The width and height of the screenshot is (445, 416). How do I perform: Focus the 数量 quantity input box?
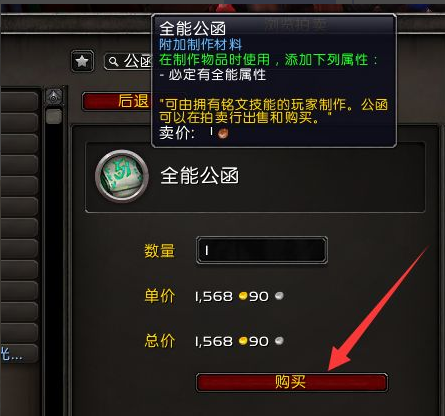tap(262, 250)
